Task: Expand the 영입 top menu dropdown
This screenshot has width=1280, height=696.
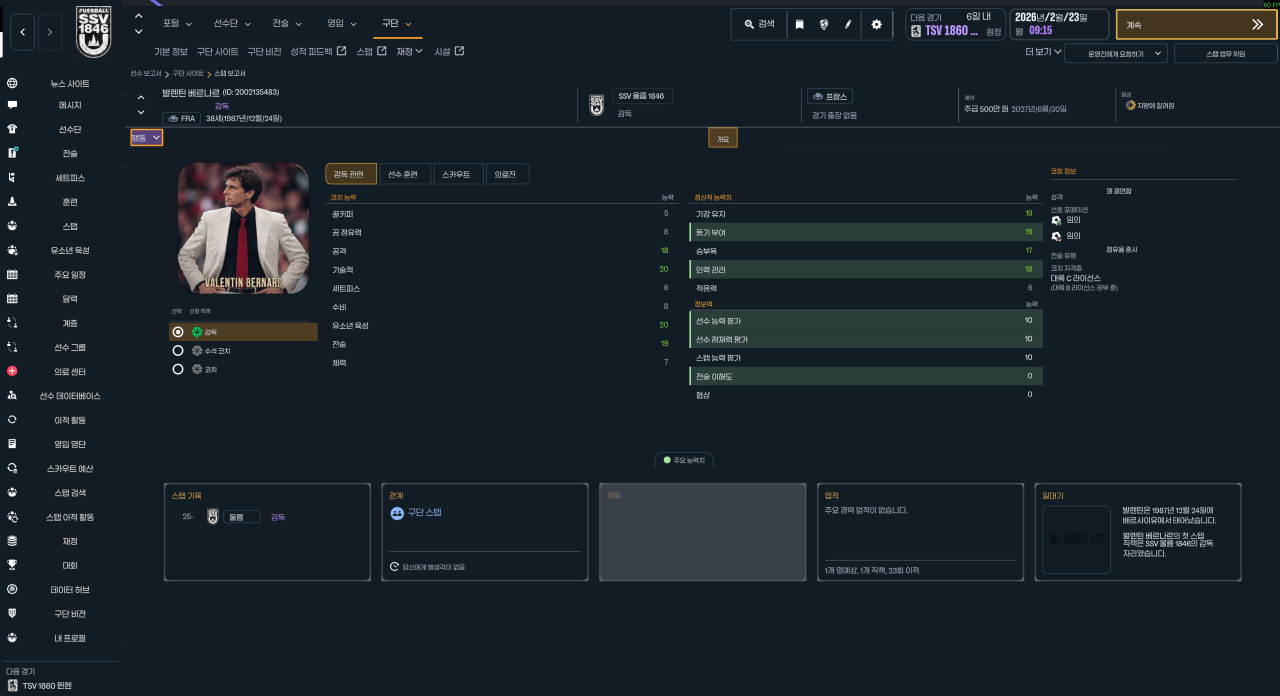Action: pyautogui.click(x=342, y=23)
